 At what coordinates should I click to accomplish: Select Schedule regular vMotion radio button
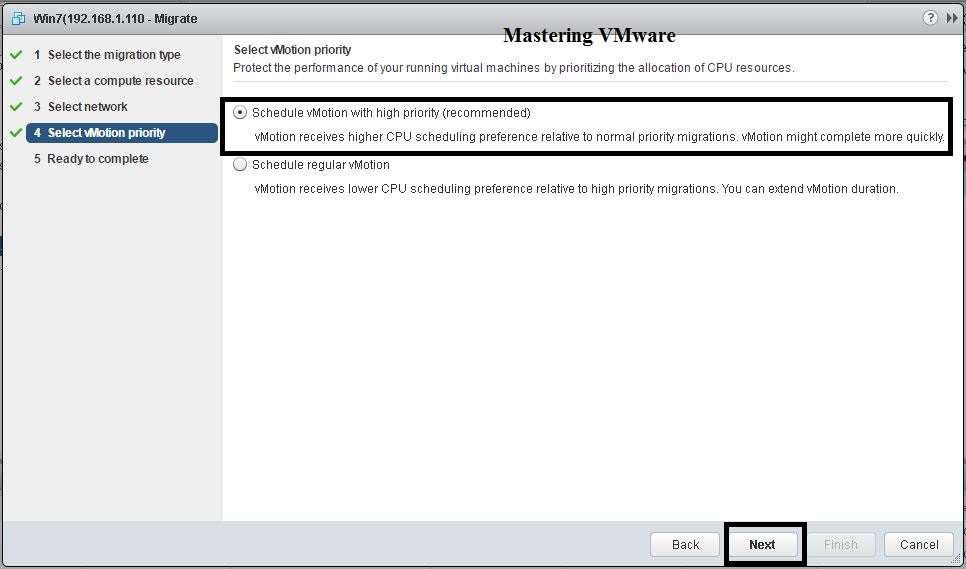(x=240, y=164)
